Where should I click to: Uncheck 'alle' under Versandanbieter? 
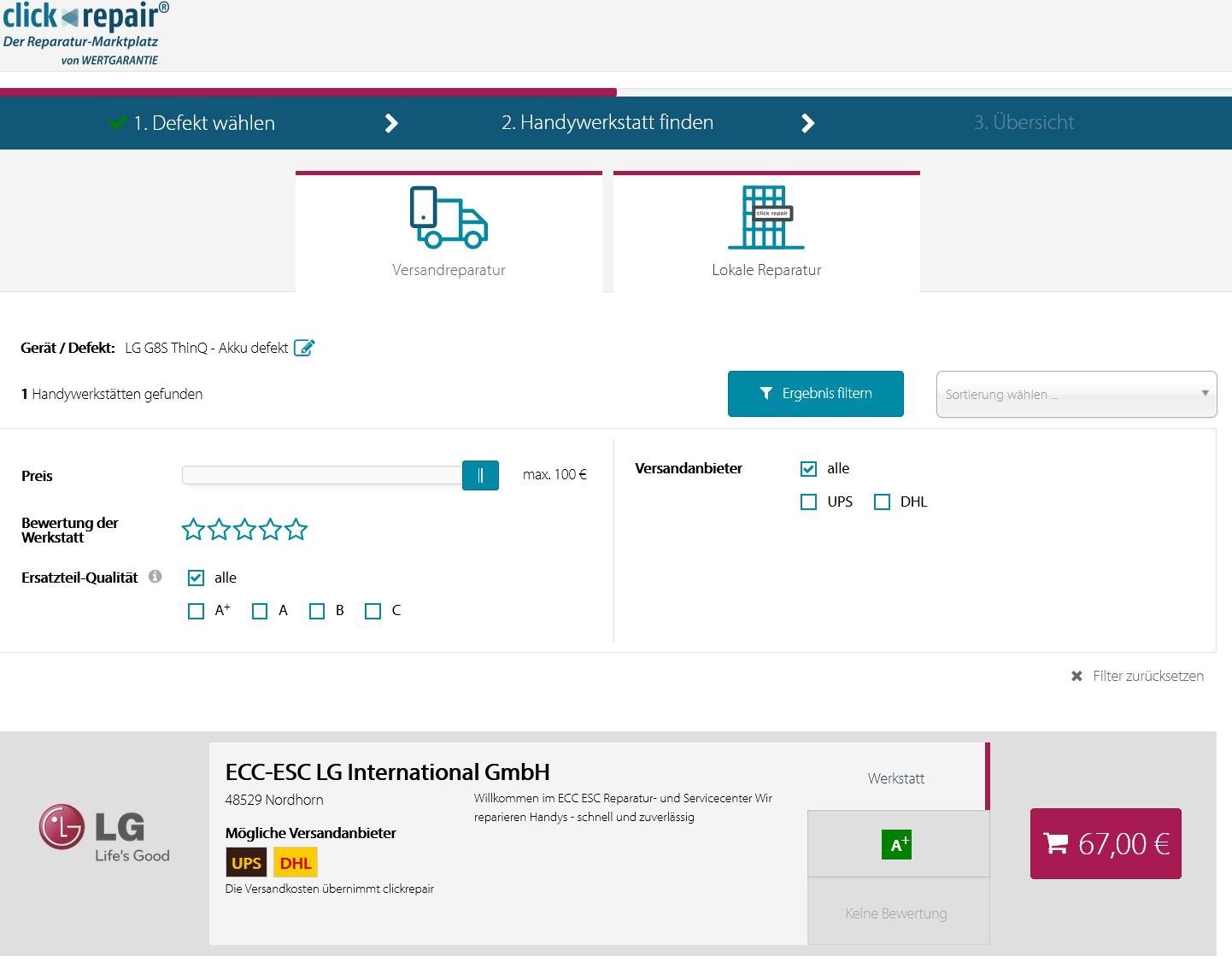[808, 469]
